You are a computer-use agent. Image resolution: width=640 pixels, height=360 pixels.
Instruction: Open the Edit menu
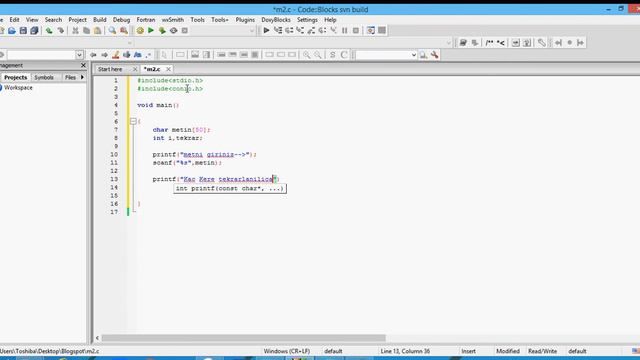[14, 20]
